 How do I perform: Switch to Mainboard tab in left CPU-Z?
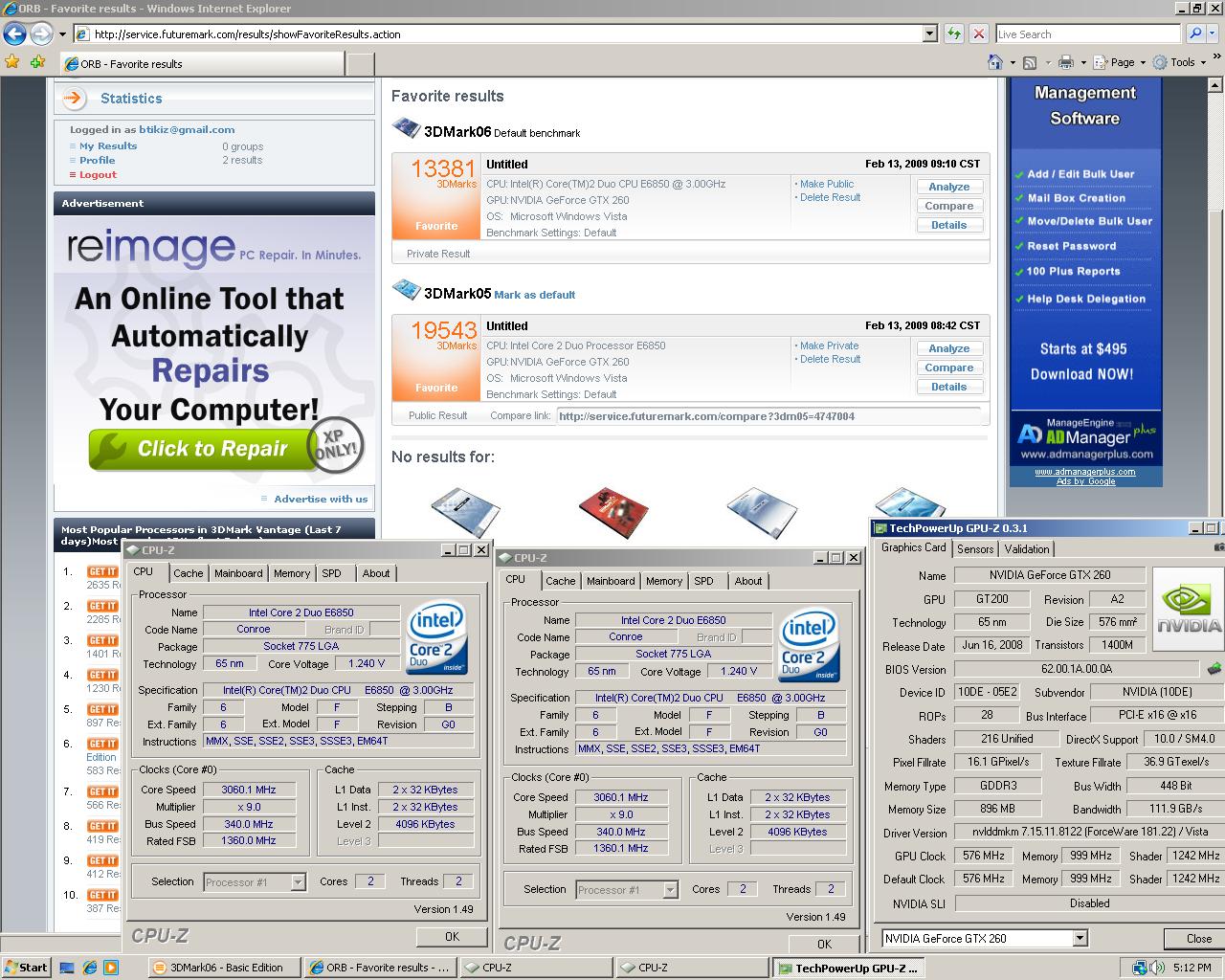pos(238,573)
